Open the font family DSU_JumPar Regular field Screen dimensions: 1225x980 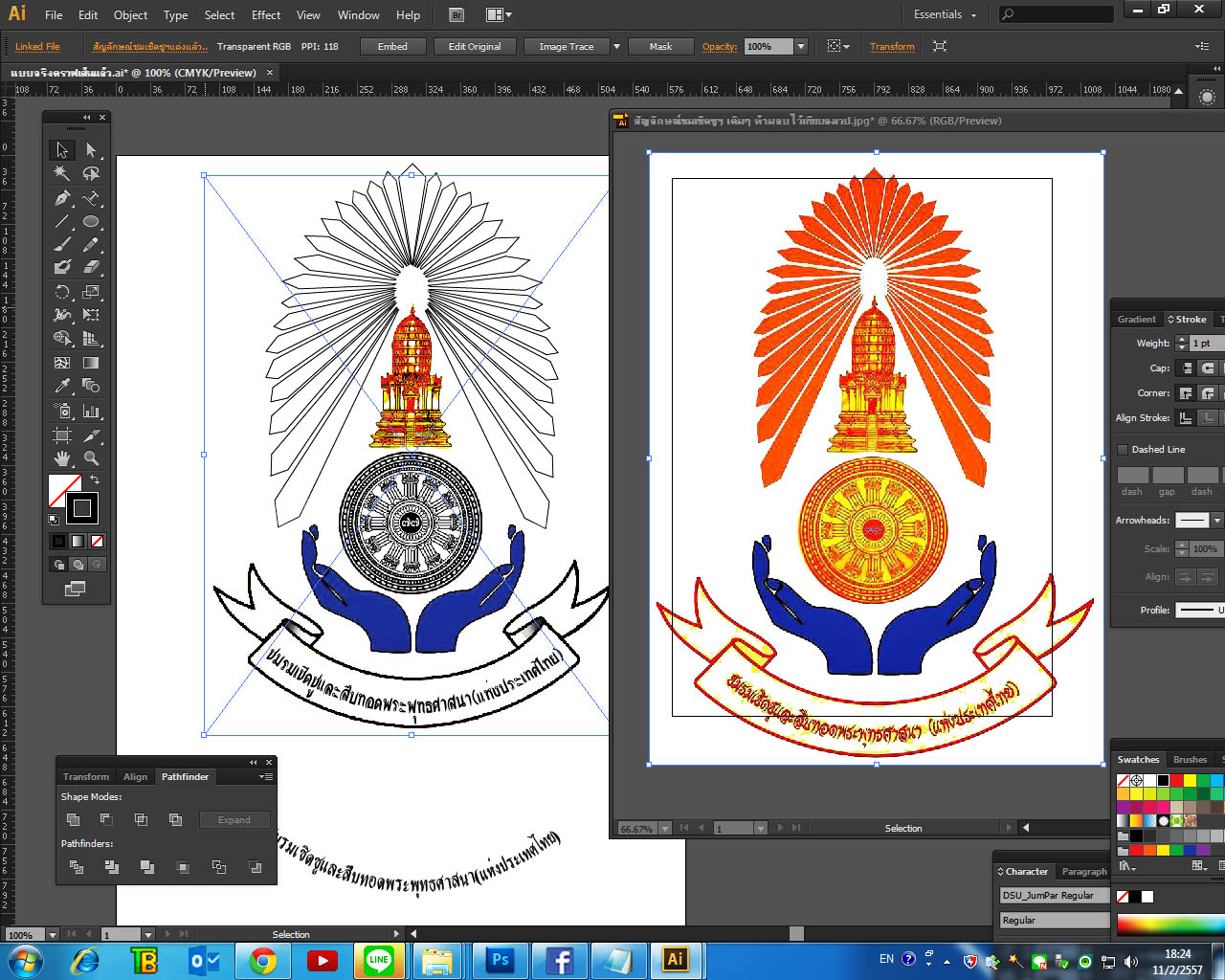[x=1054, y=895]
